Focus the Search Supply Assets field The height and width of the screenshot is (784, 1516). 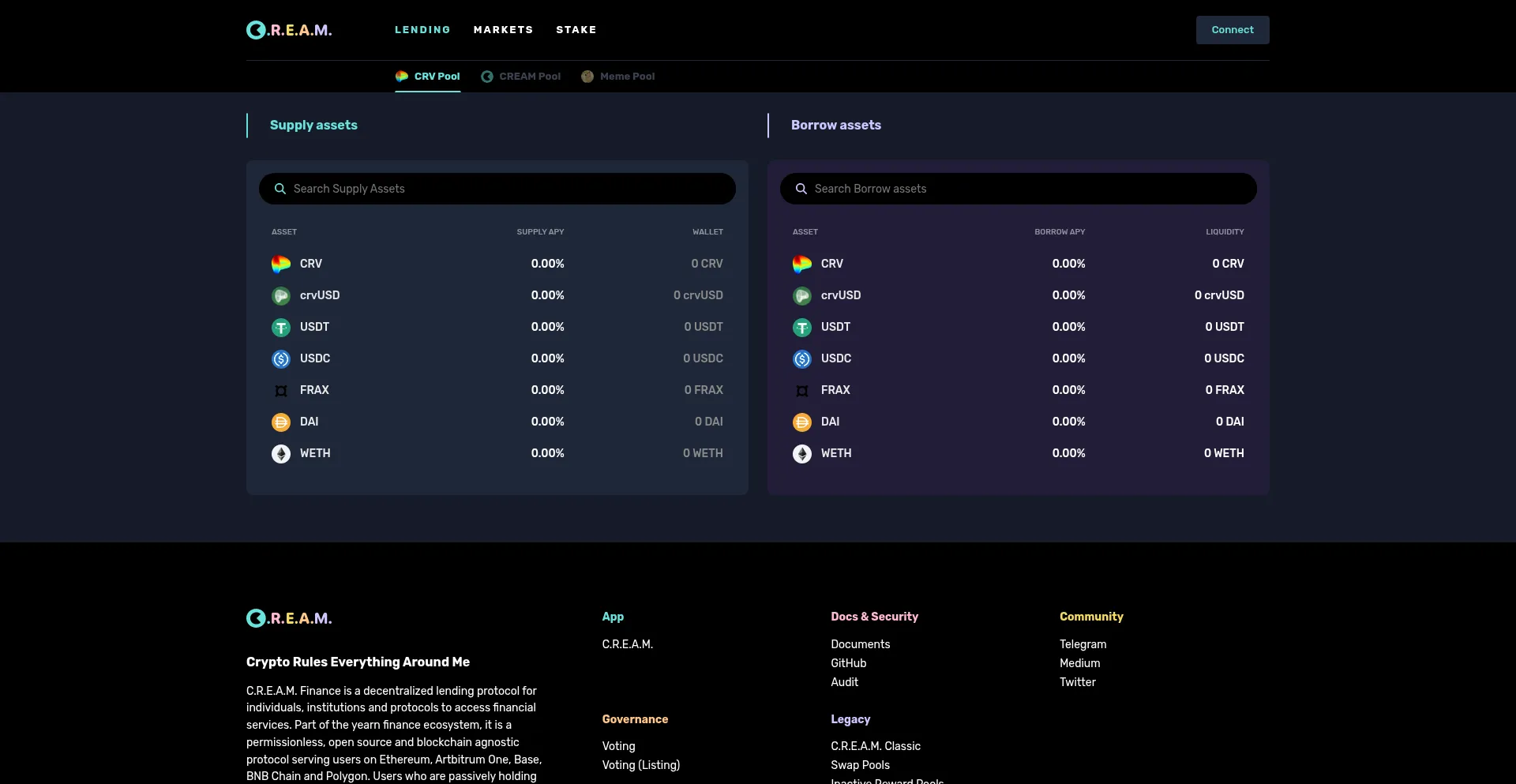[x=497, y=189]
